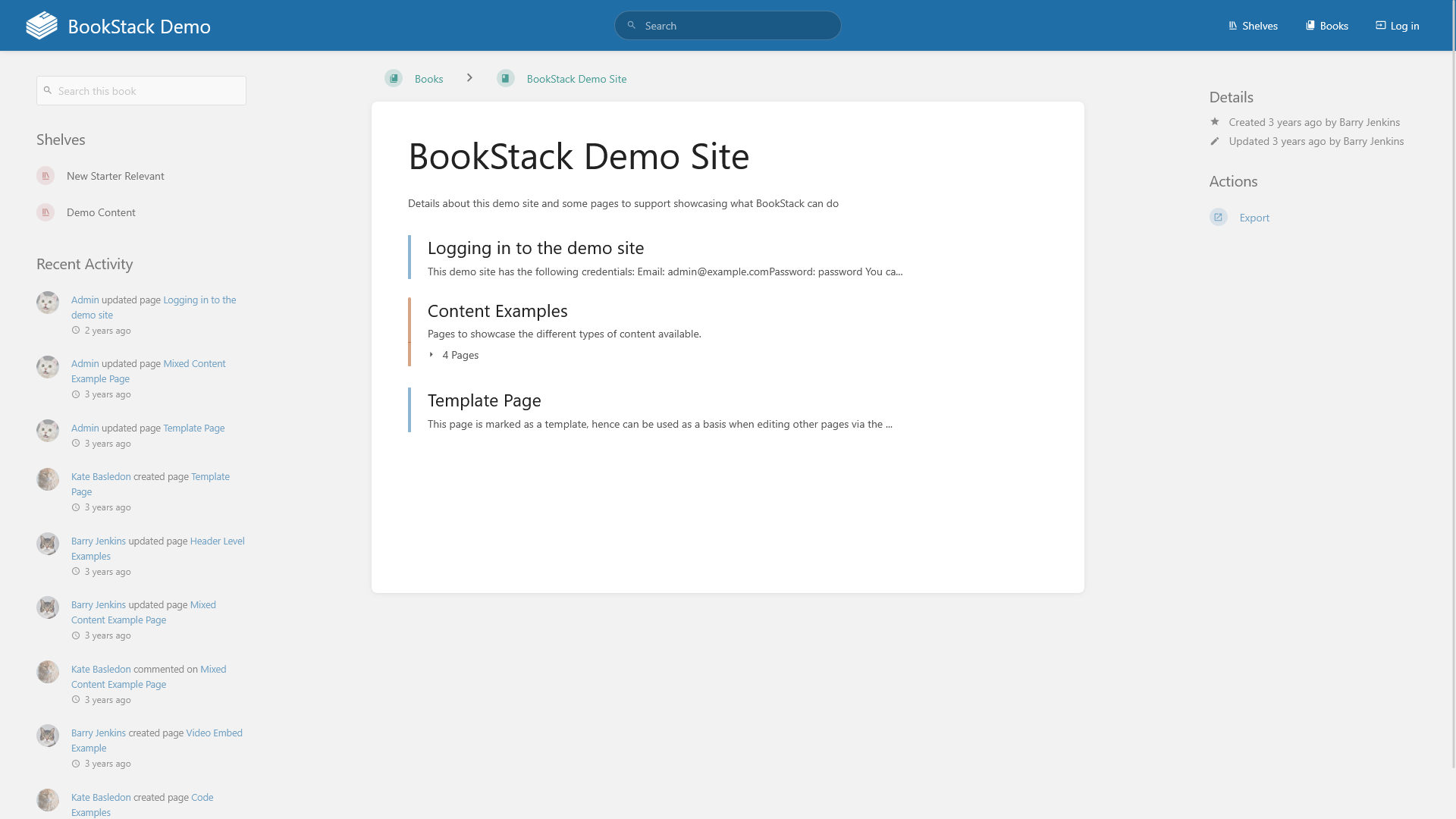
Task: Click the header search magnifier icon
Action: 631,26
